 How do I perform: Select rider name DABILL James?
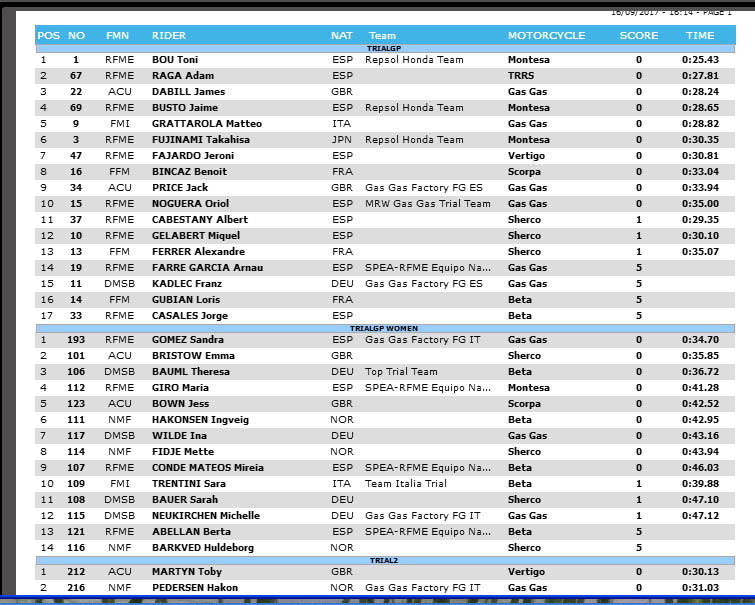coord(188,92)
